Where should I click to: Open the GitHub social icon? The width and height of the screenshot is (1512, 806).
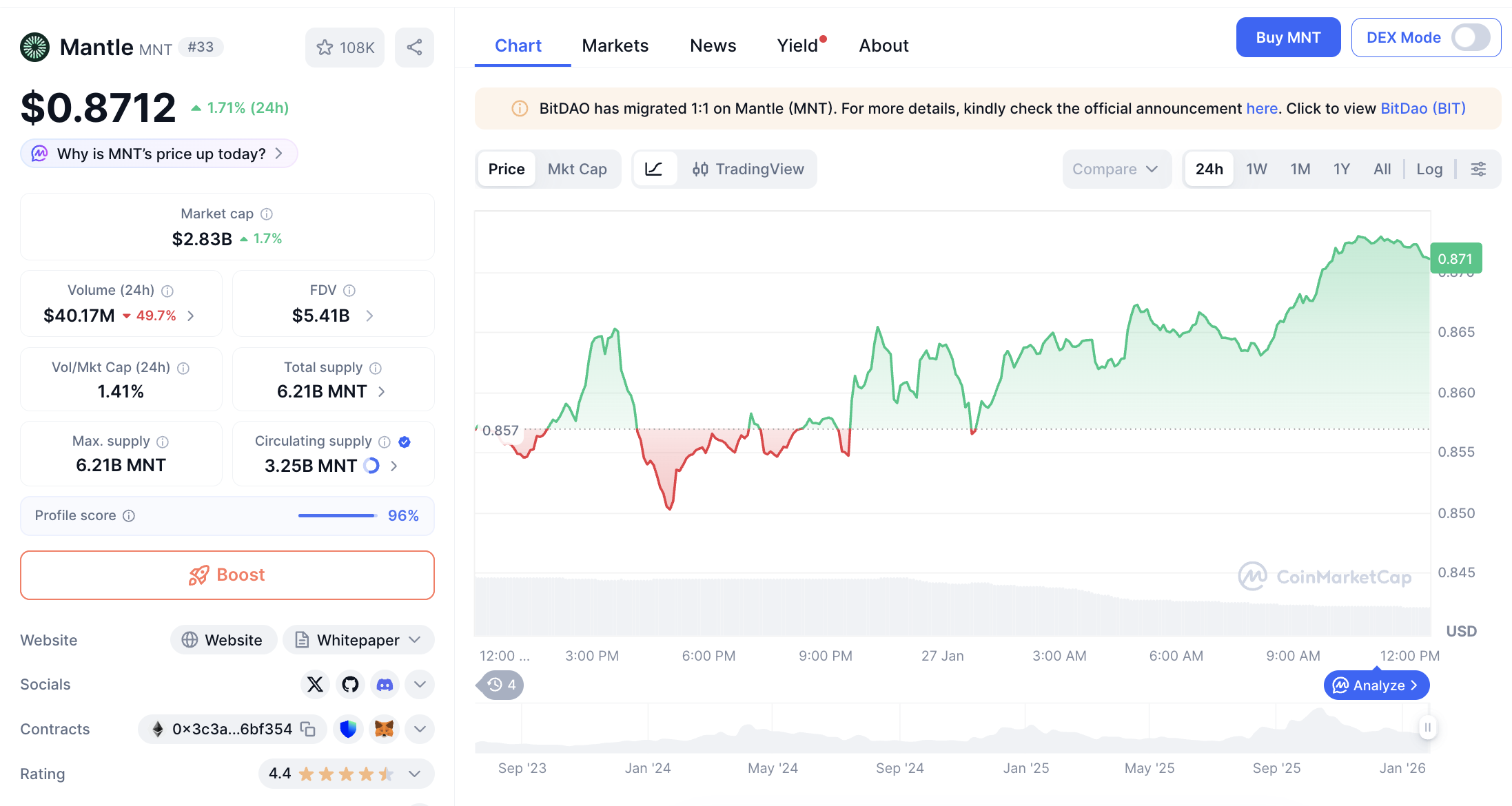350,684
